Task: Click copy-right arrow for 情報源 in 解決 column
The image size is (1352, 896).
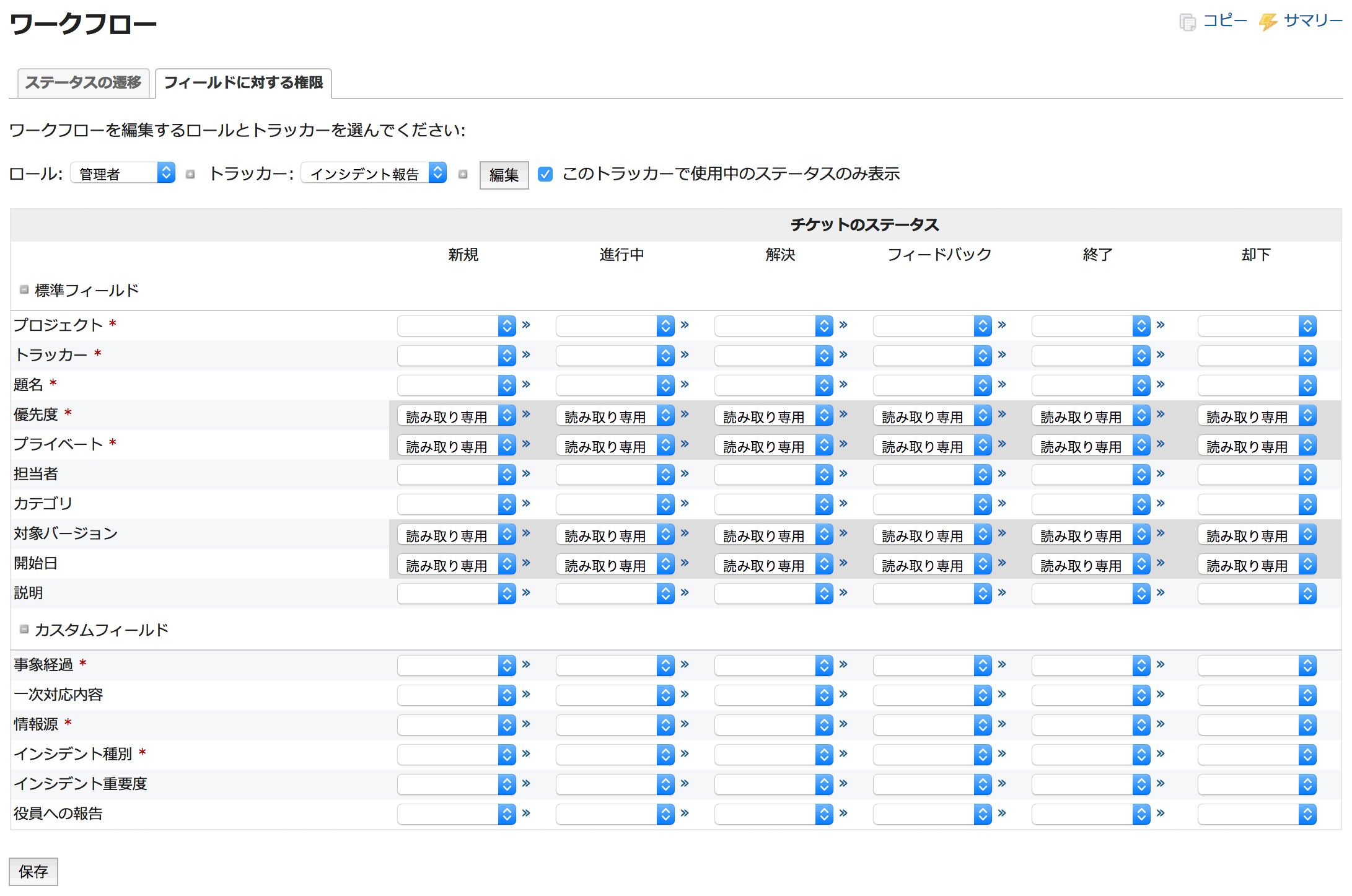Action: point(843,724)
